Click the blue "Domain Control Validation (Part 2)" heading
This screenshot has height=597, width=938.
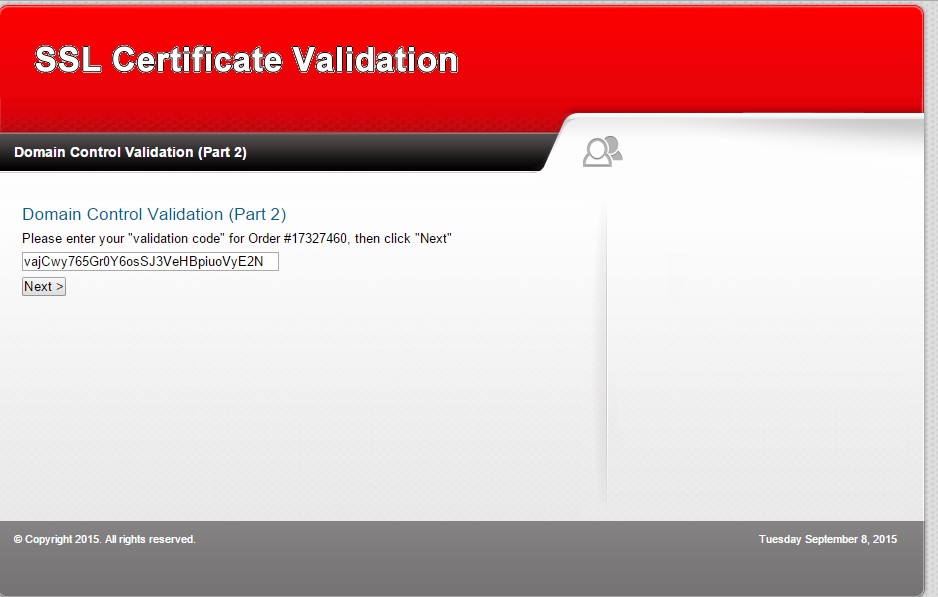[154, 214]
